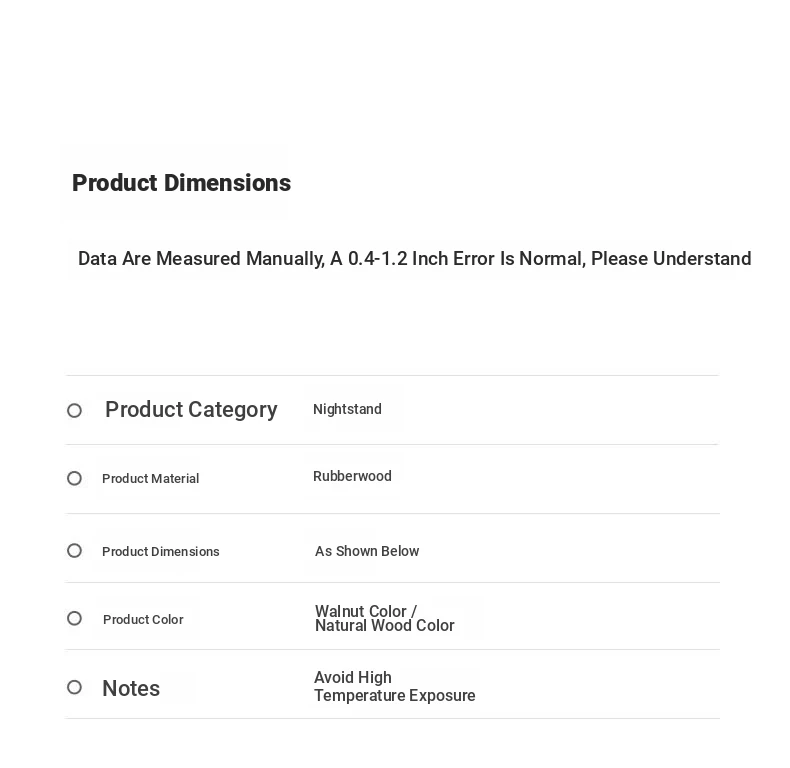790x768 pixels.
Task: Click the Product Color label
Action: point(143,620)
